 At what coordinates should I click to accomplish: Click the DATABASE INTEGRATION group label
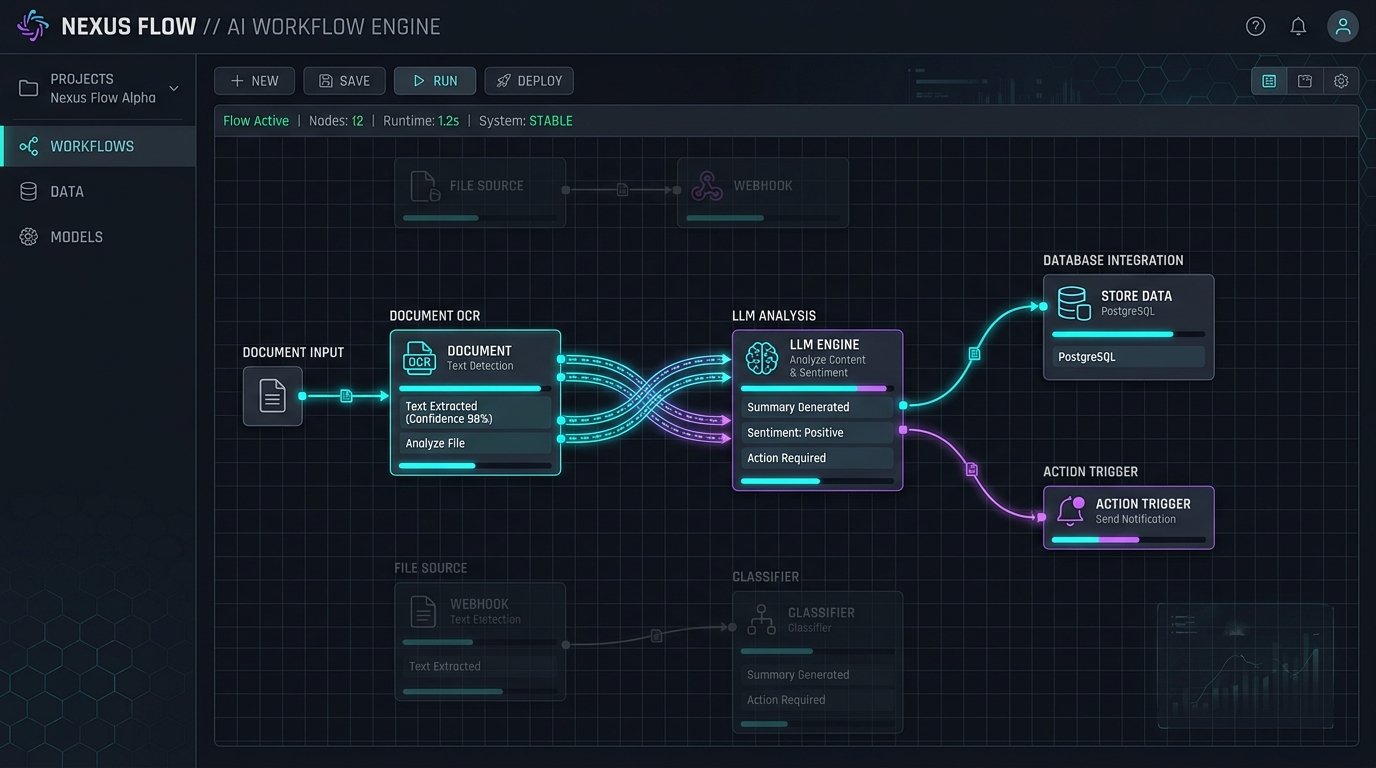pos(1113,260)
